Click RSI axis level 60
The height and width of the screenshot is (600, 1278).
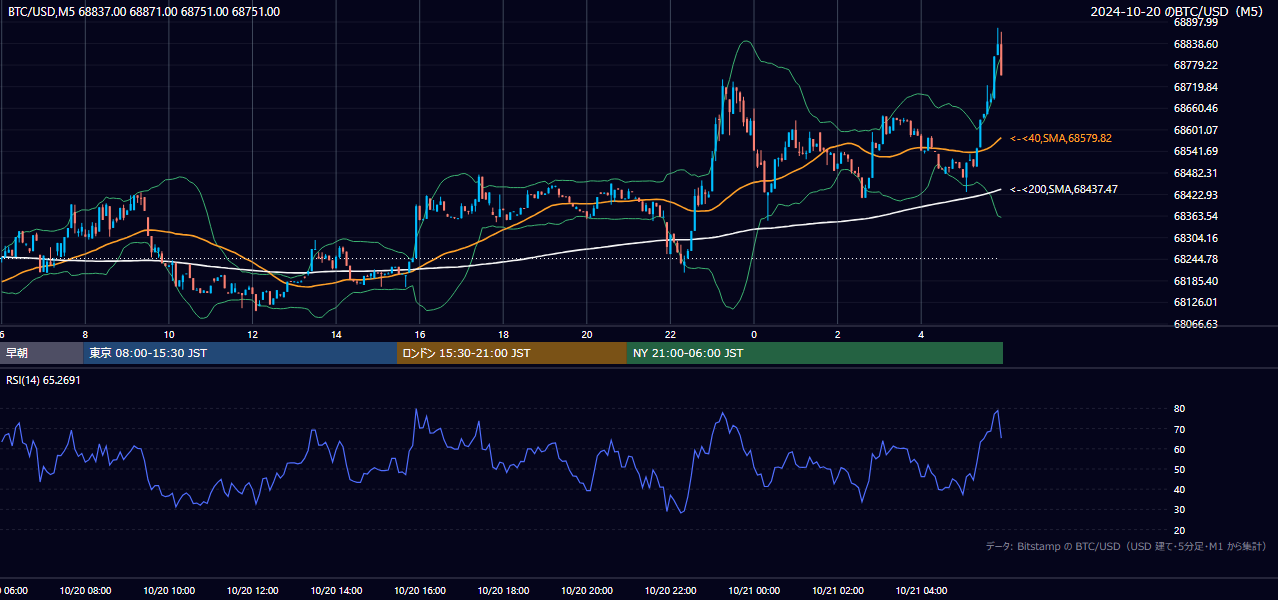pos(1179,449)
